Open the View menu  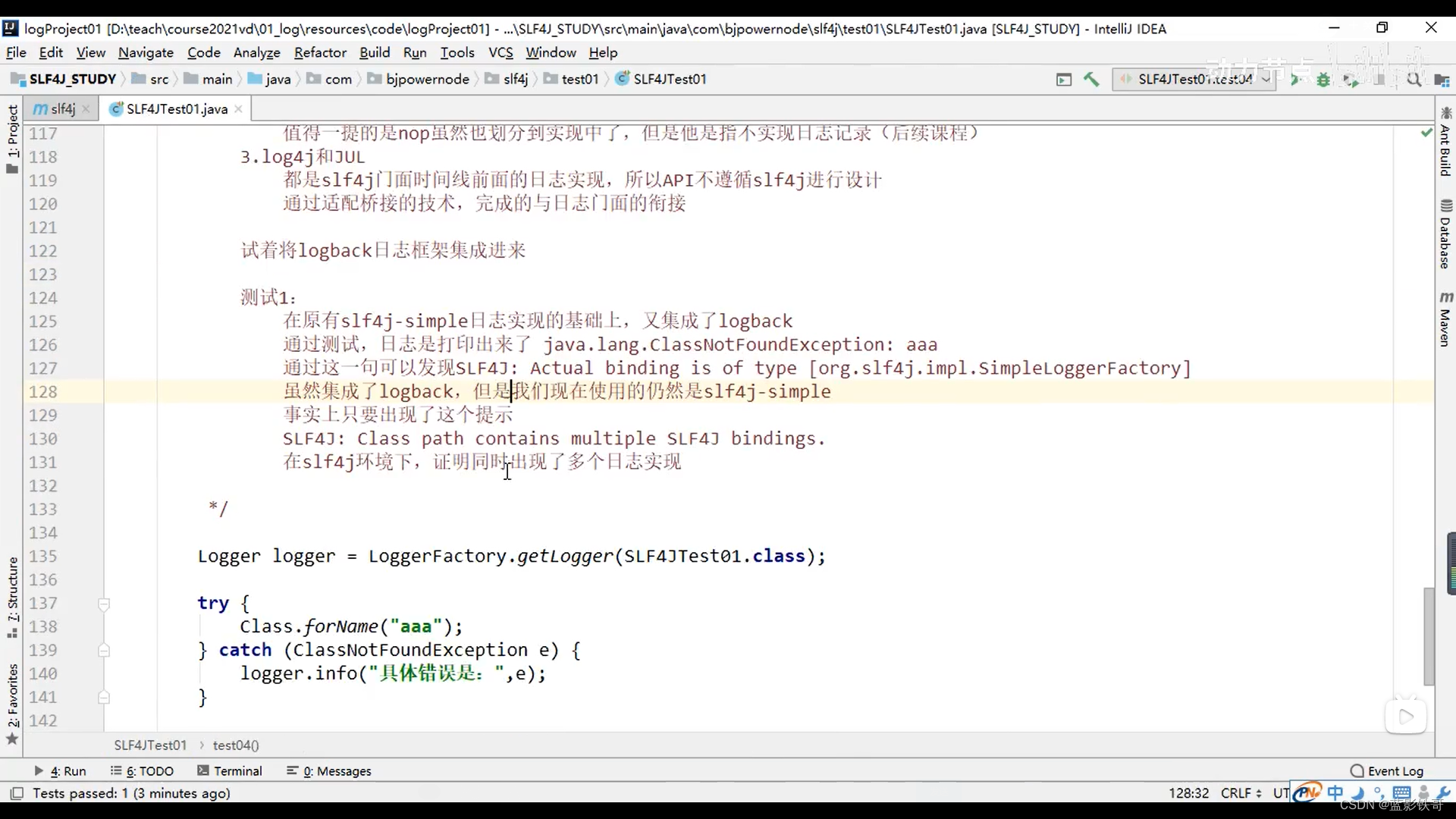point(90,52)
